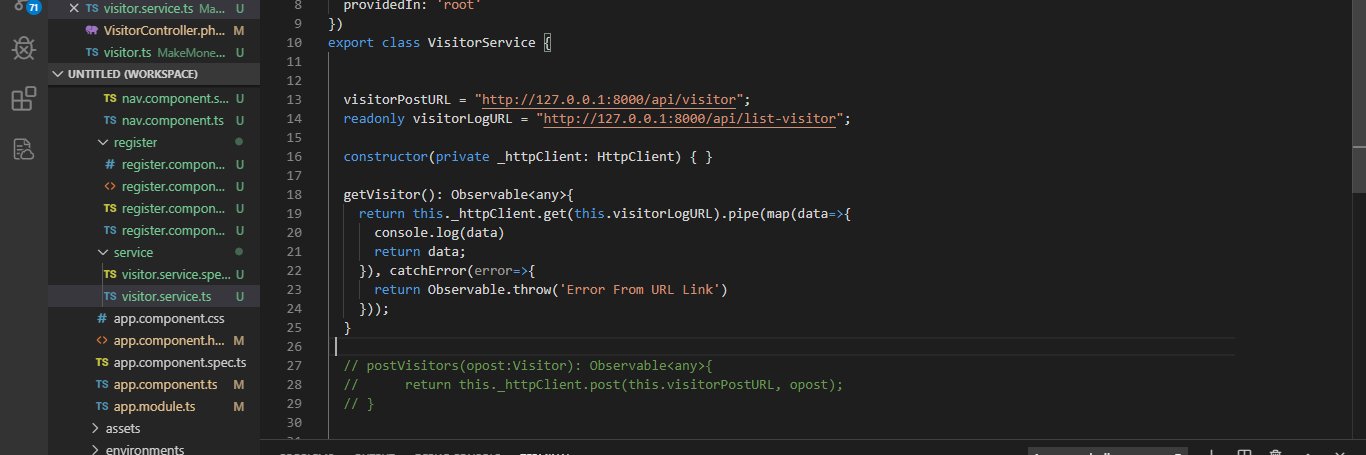Click line number 26 in the gutter
Viewport: 1366px width, 455px height.
(x=294, y=347)
